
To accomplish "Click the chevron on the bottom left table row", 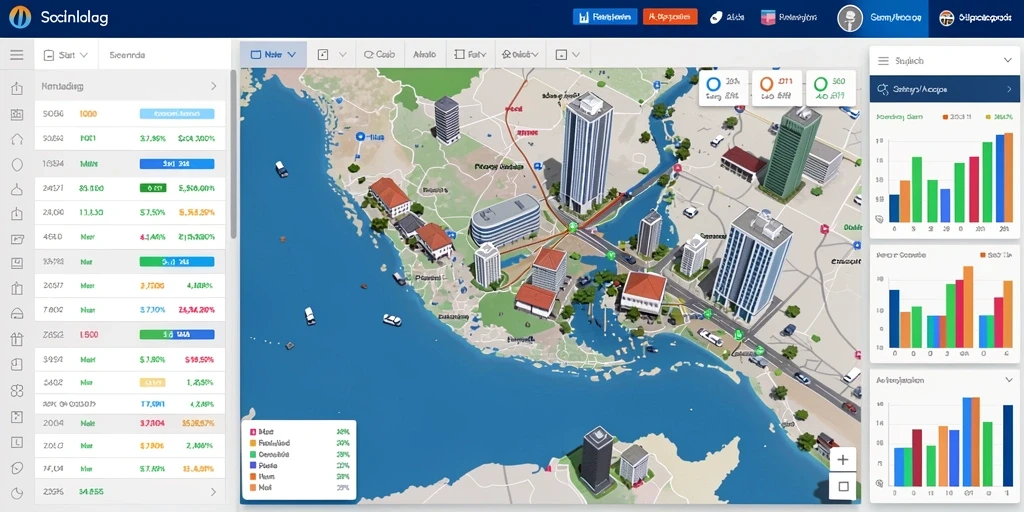I will 214,492.
